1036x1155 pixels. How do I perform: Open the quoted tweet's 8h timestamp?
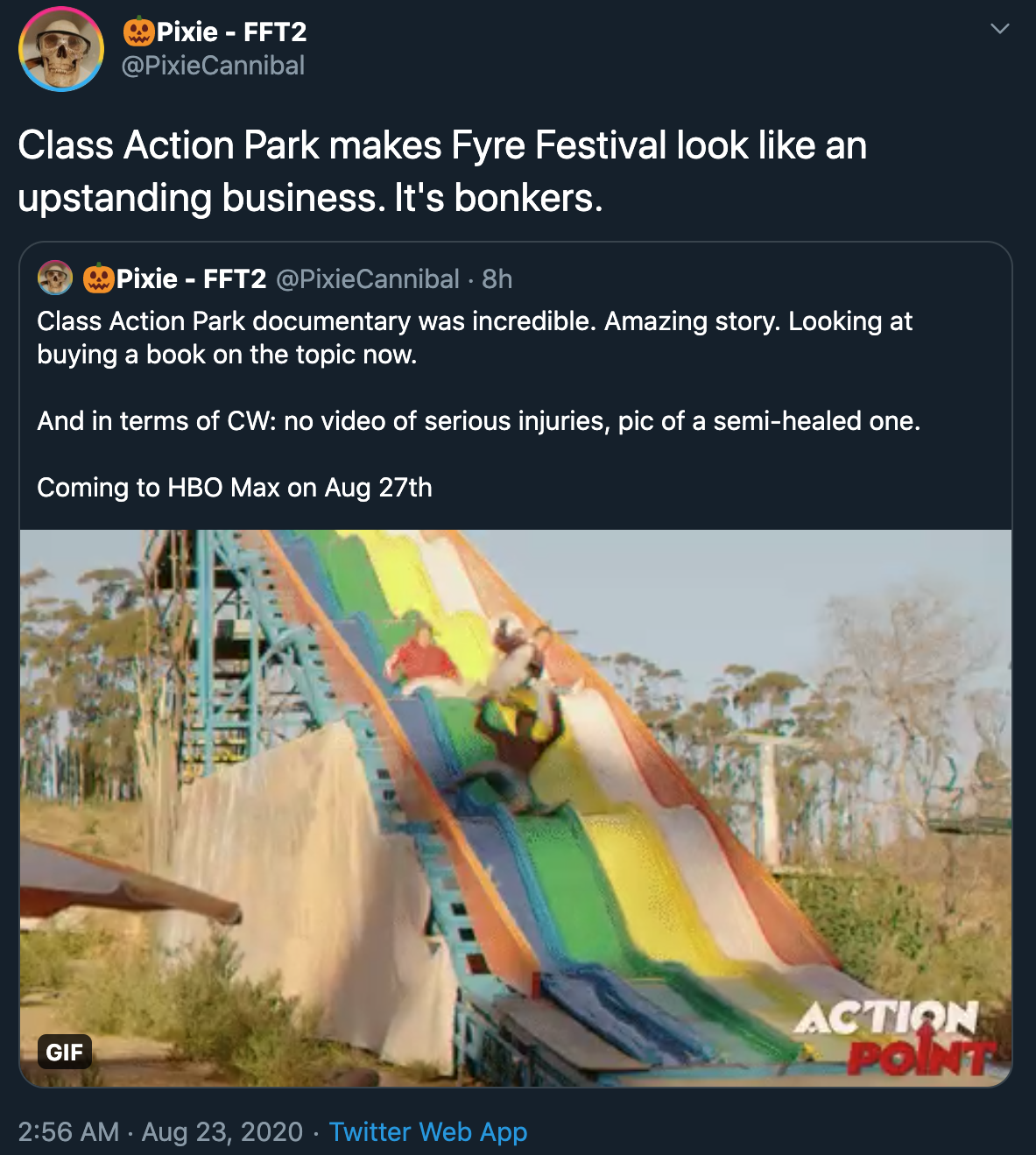point(497,278)
